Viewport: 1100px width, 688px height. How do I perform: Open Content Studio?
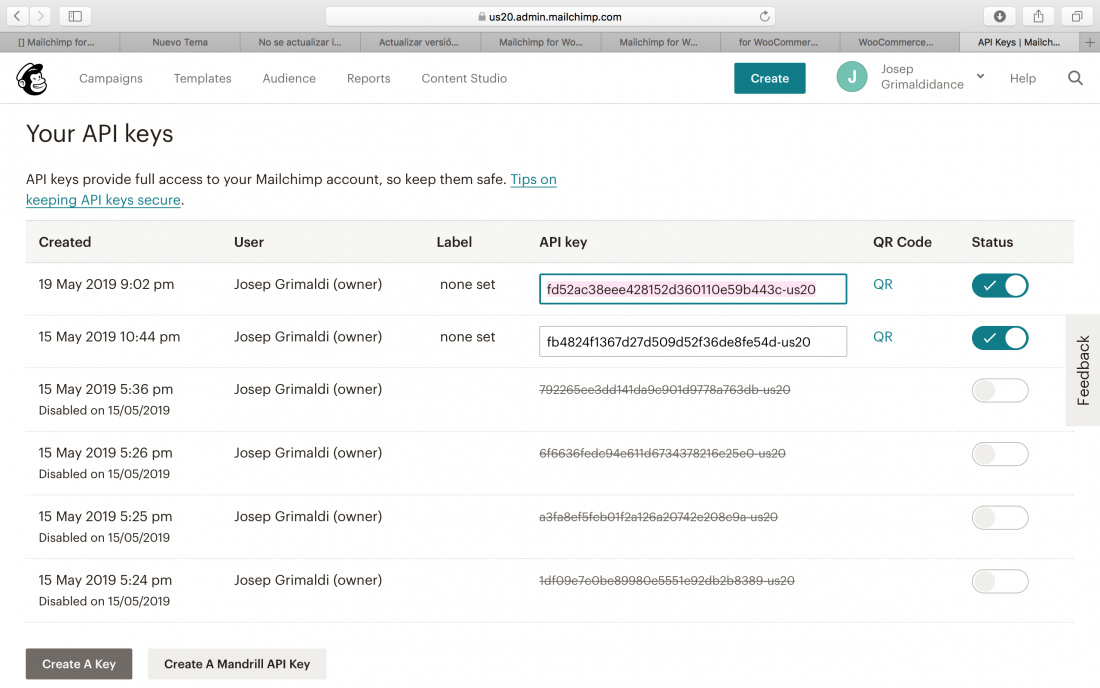(464, 79)
